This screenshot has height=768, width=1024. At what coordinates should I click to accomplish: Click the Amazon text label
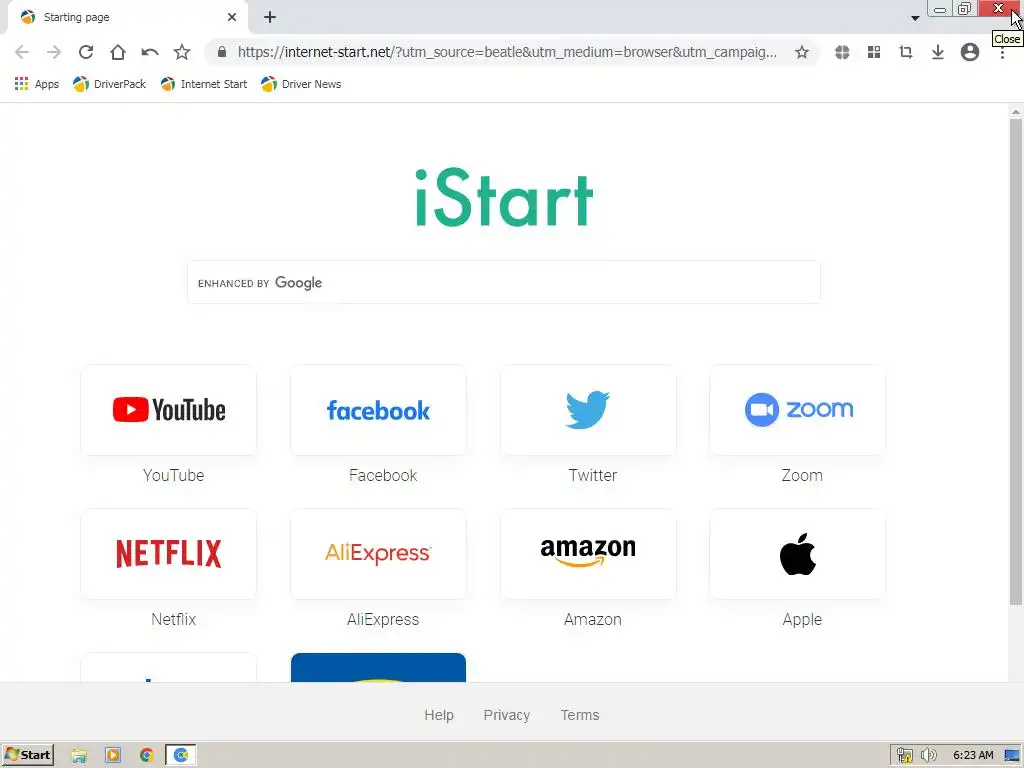(x=592, y=619)
